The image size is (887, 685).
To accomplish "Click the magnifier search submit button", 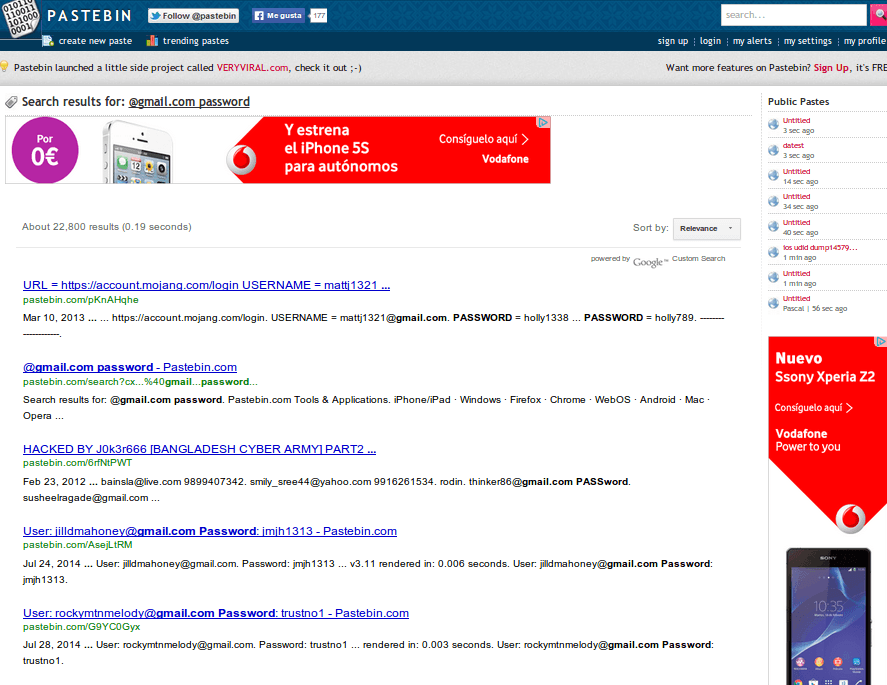I will coord(878,15).
